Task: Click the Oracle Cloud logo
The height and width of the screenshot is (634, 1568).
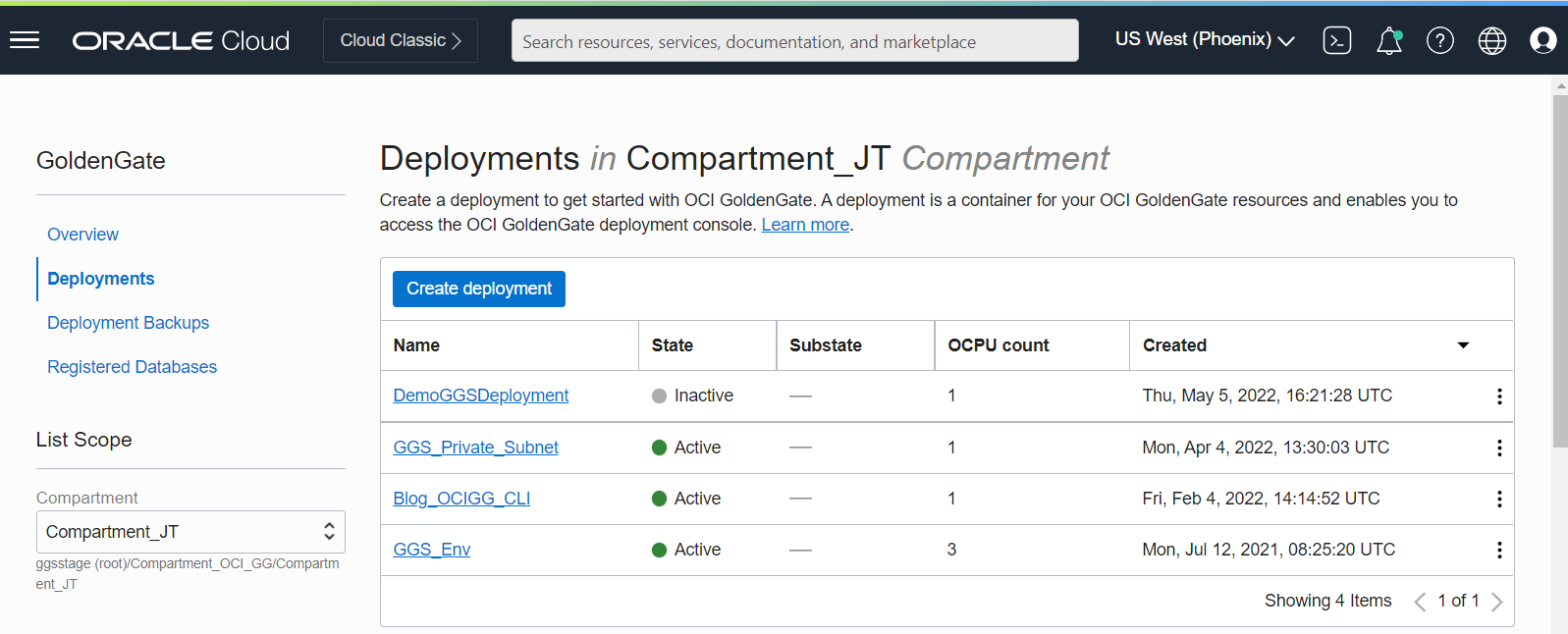Action: 181,40
